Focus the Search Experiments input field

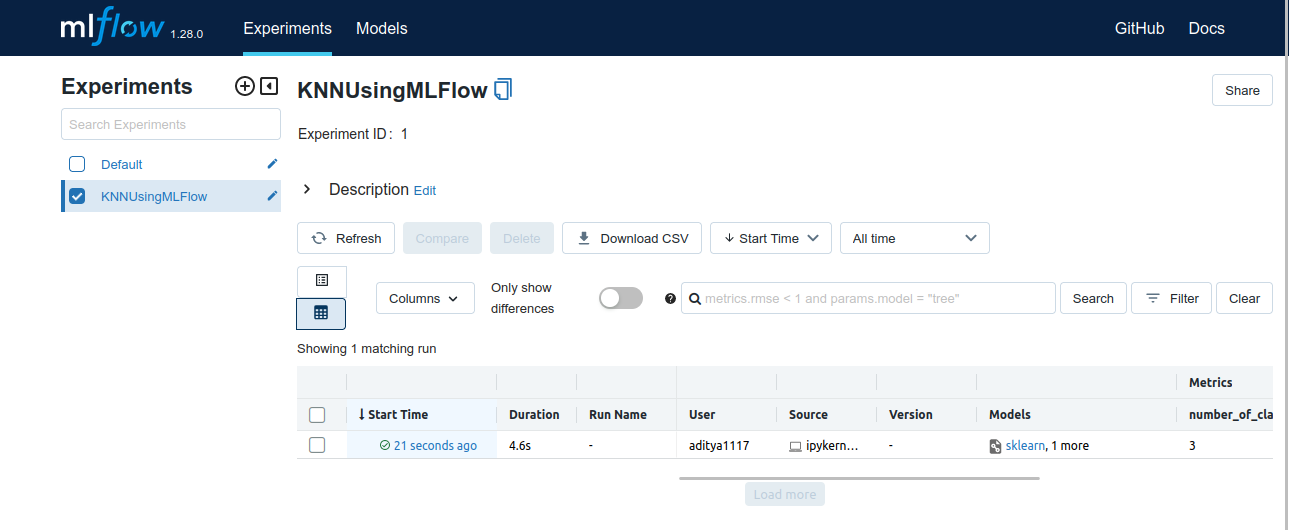(x=171, y=124)
